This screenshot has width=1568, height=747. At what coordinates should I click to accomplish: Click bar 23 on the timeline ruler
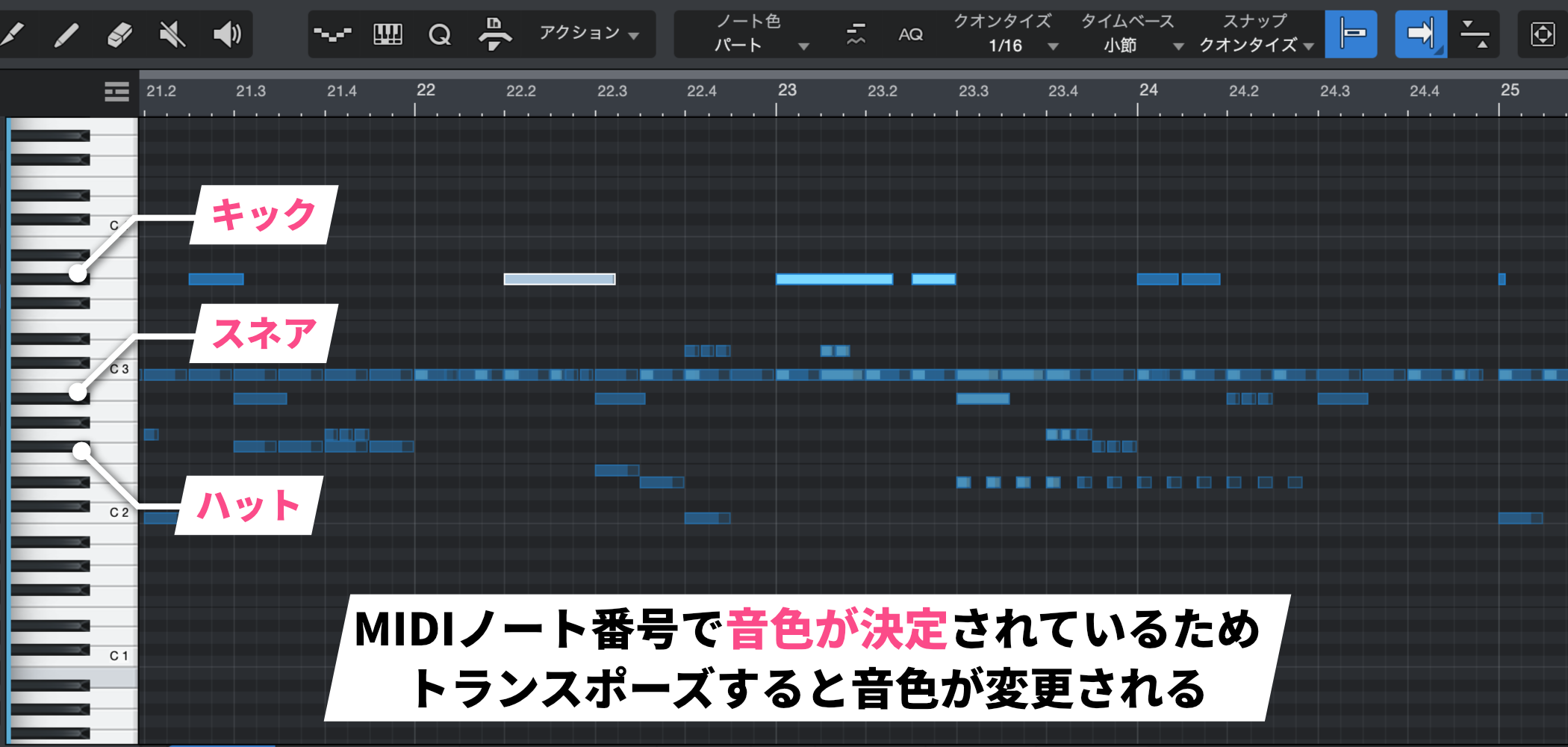[786, 91]
